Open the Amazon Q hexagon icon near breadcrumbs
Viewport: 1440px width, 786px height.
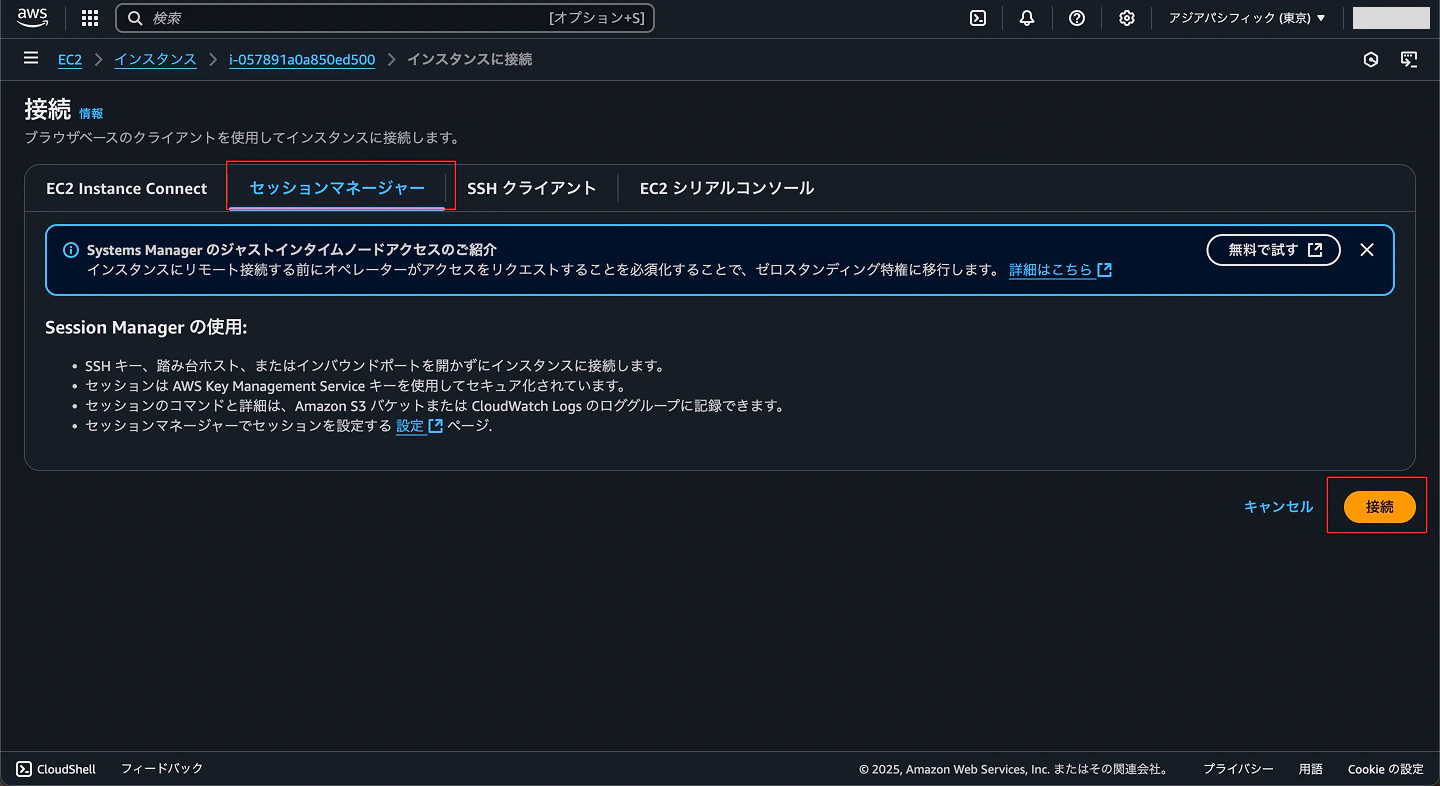pos(1370,59)
